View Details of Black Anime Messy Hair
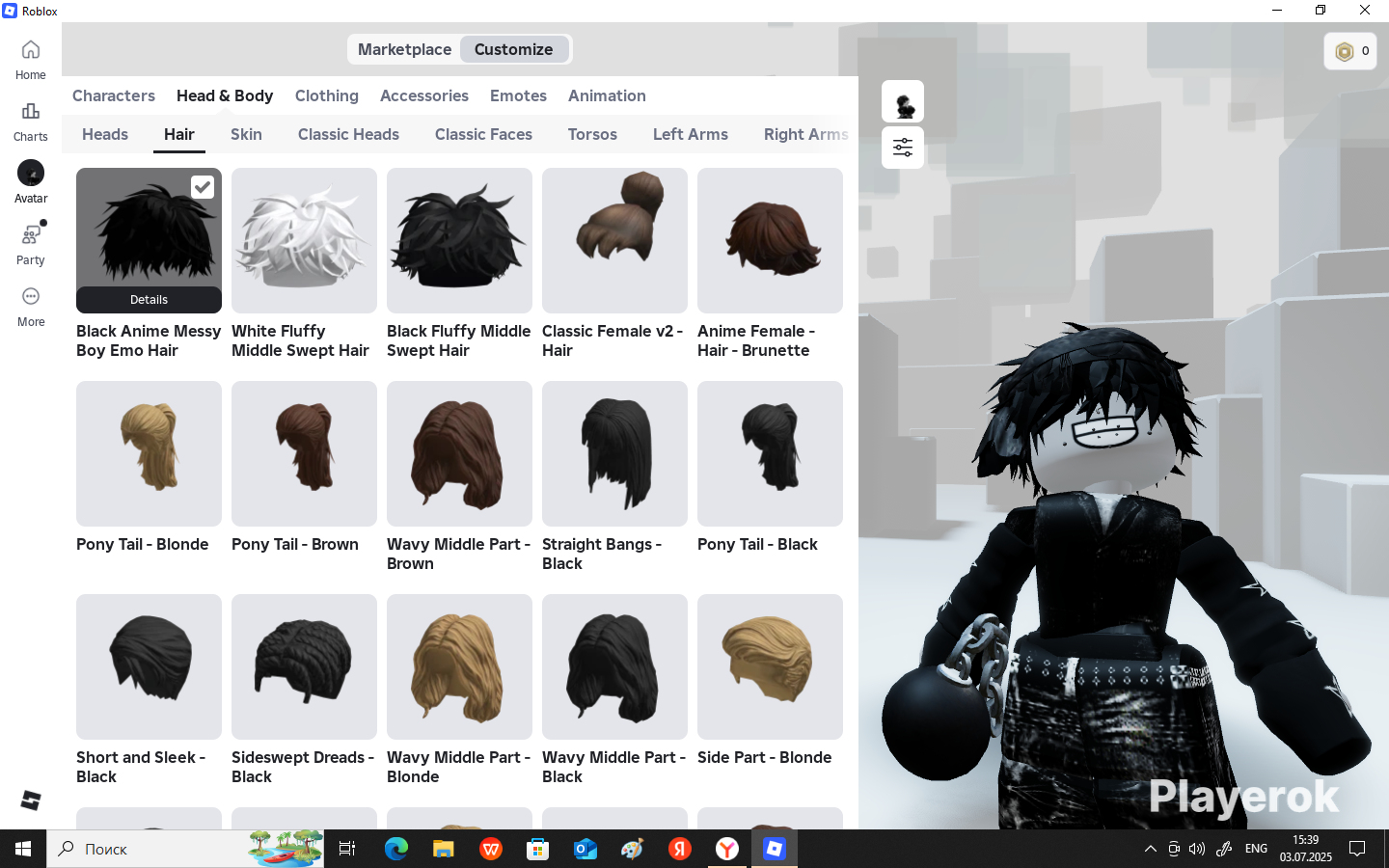This screenshot has width=1389, height=868. coord(149,300)
